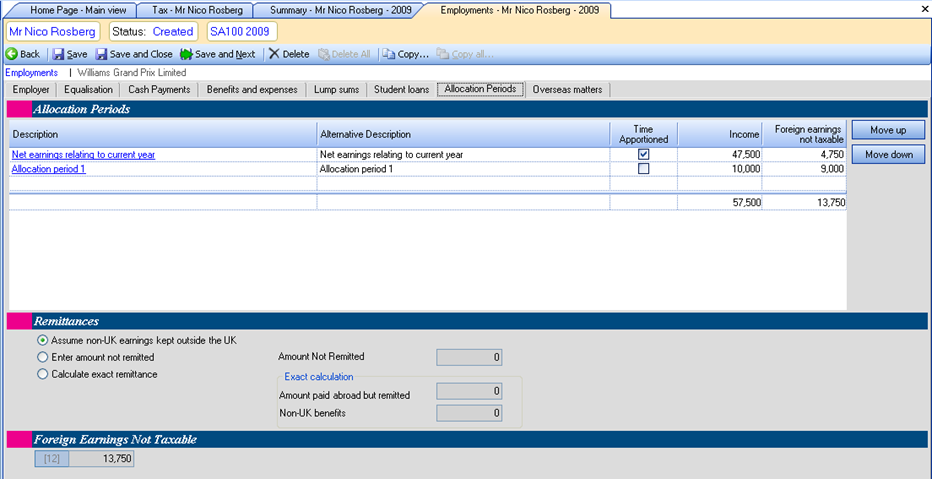Click the Save and Next green icon

click(x=186, y=54)
